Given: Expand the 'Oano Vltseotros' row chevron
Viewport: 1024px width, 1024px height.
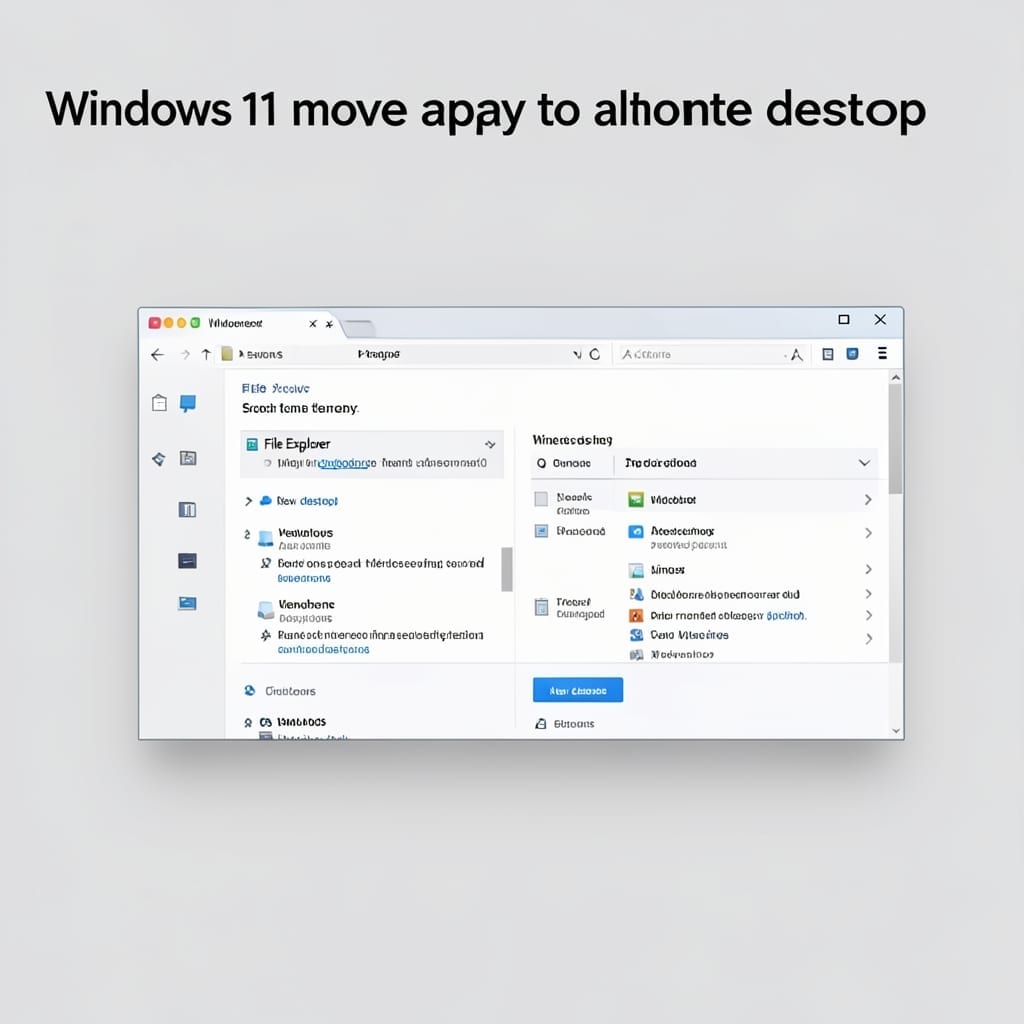Looking at the screenshot, I should point(868,639).
